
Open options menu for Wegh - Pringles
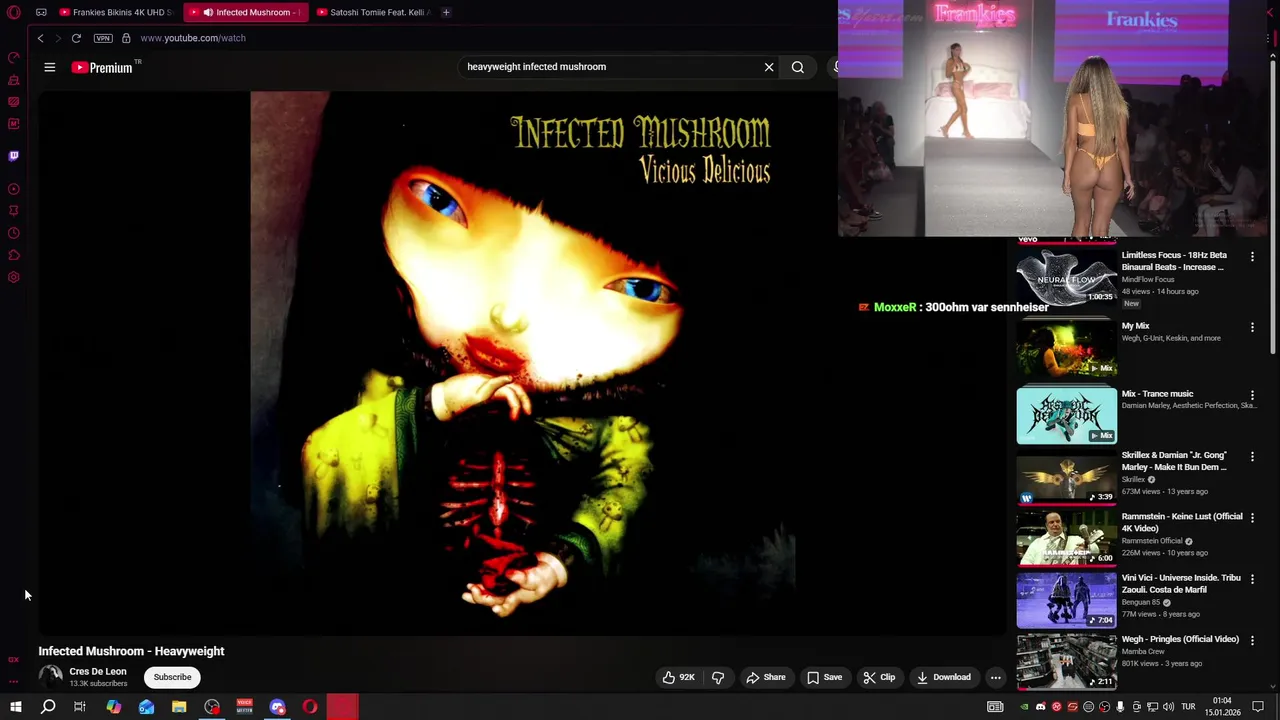pos(1252,640)
